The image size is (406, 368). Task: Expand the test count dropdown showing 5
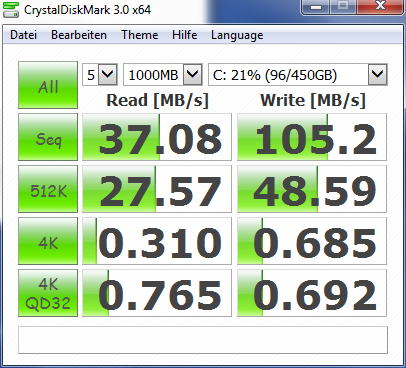108,74
